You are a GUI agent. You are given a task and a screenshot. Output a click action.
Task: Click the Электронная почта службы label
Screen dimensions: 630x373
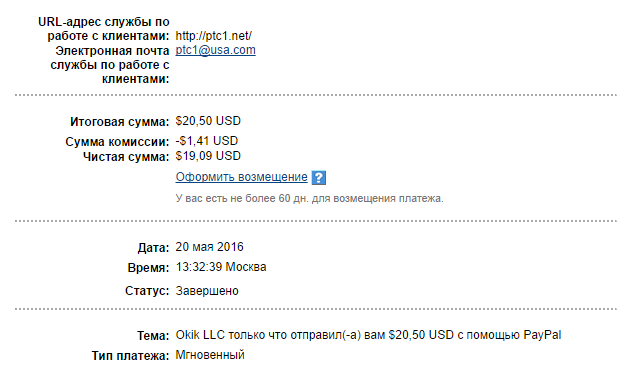(x=110, y=65)
